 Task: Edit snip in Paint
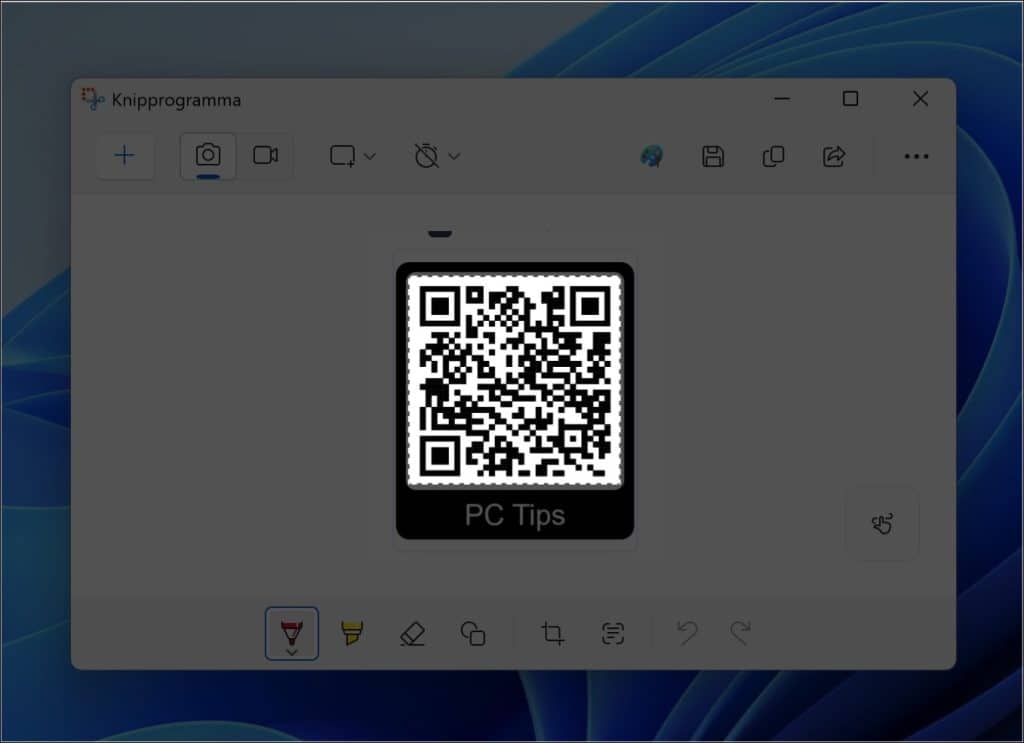pos(652,157)
